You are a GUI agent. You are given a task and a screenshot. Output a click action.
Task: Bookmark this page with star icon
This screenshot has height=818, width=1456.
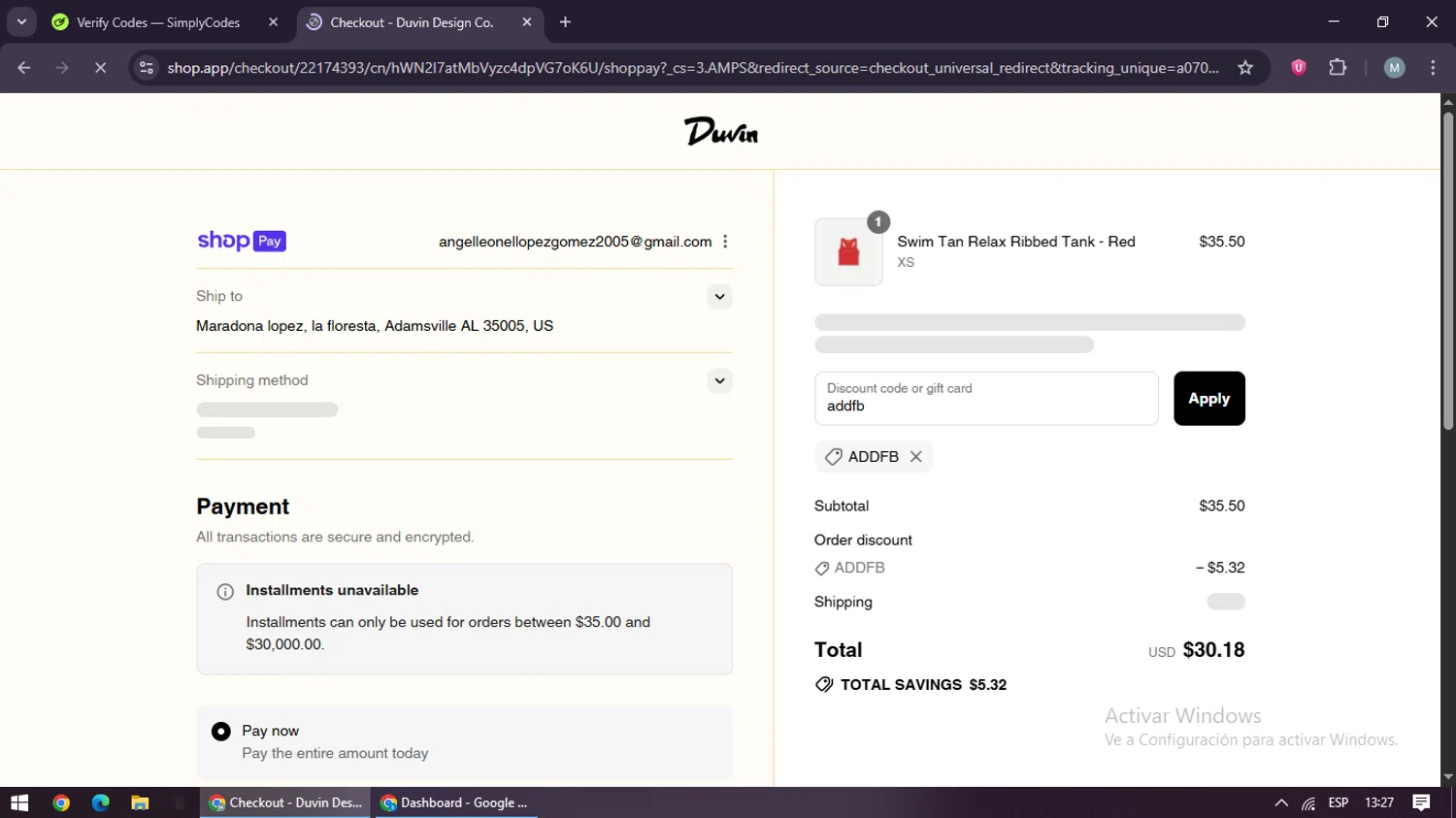1245,68
